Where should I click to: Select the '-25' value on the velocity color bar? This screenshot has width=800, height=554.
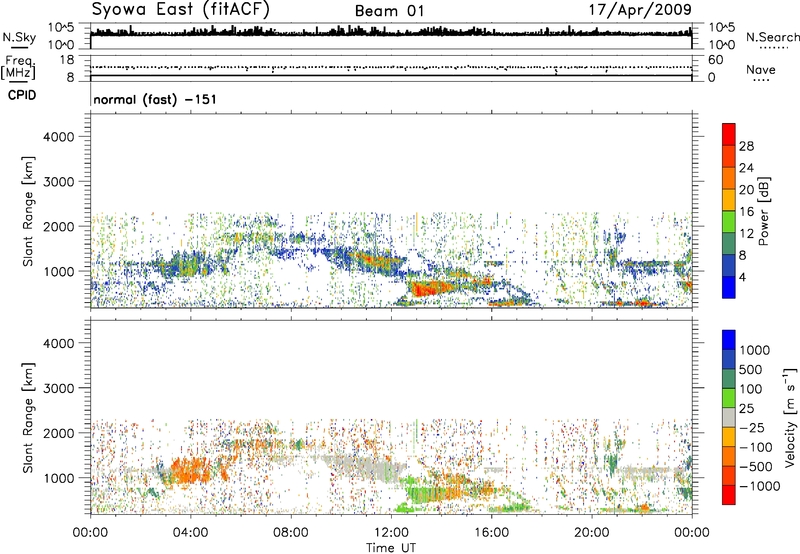754,428
